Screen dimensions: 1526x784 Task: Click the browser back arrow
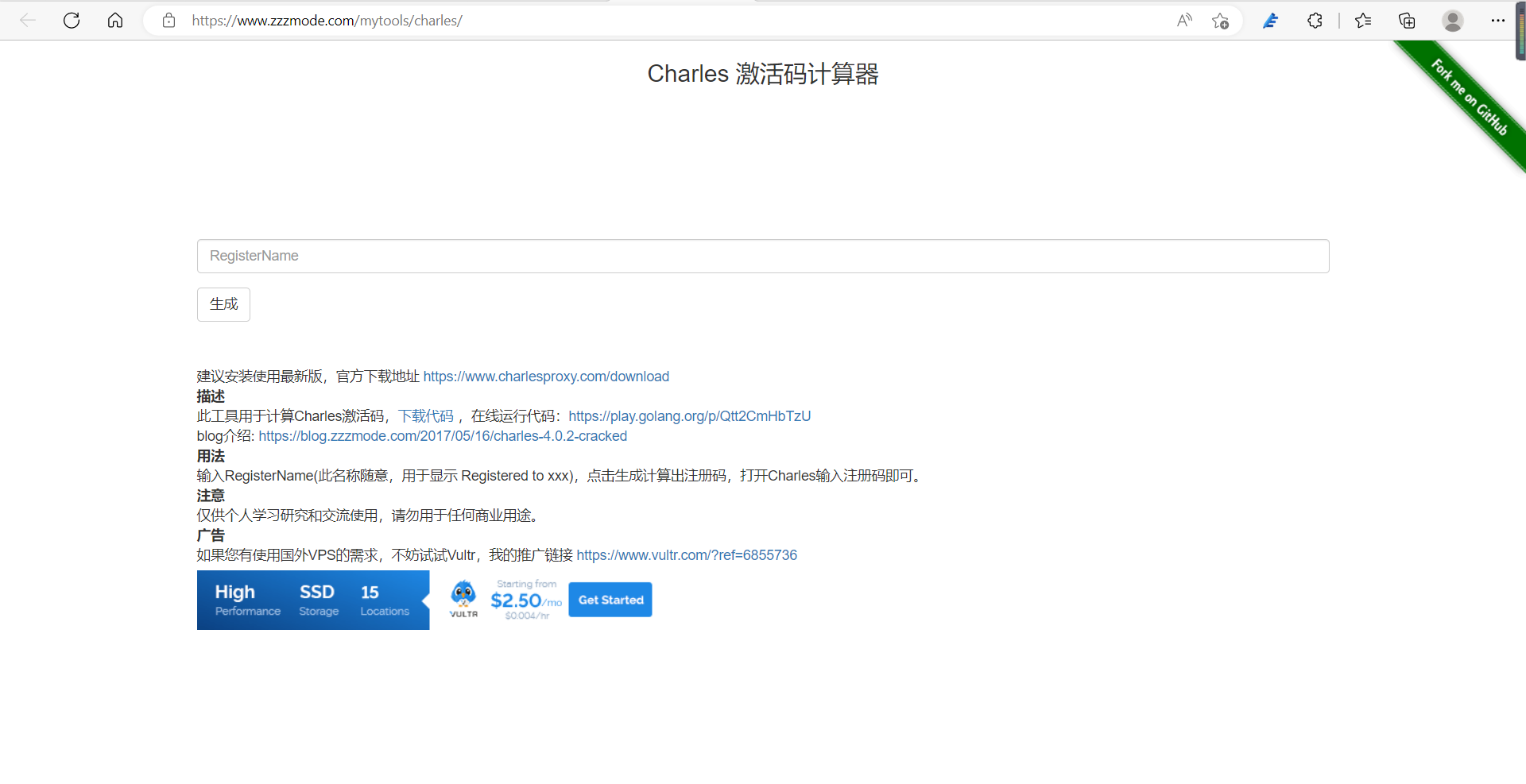(x=28, y=21)
